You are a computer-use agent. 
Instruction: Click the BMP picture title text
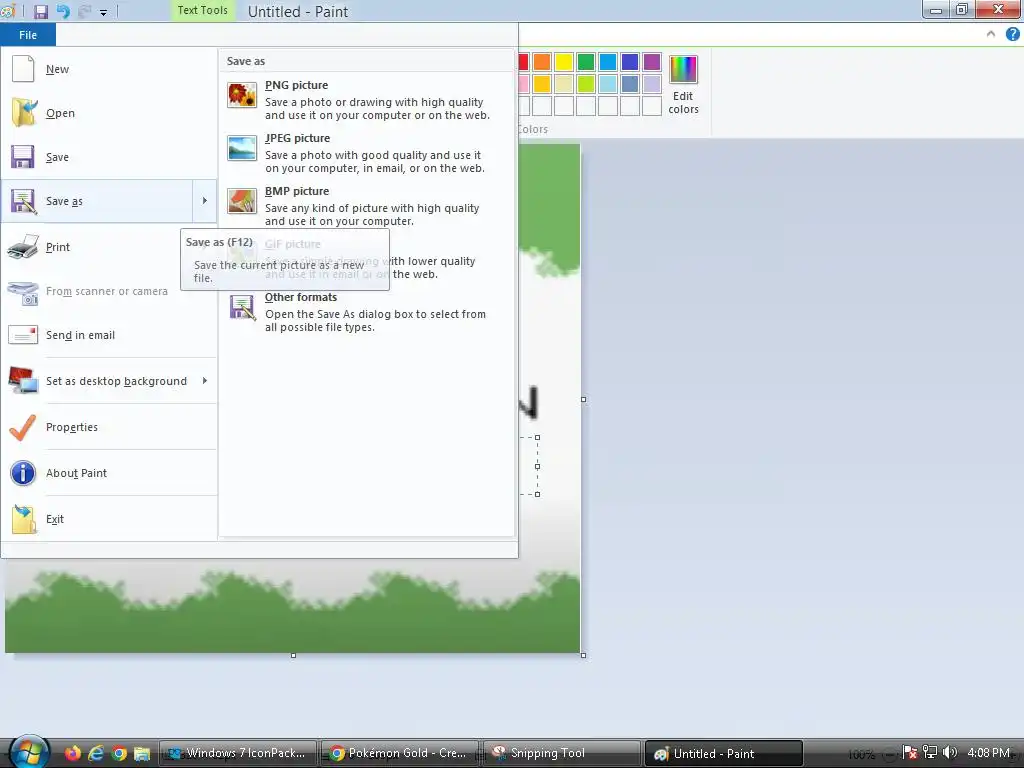click(296, 191)
